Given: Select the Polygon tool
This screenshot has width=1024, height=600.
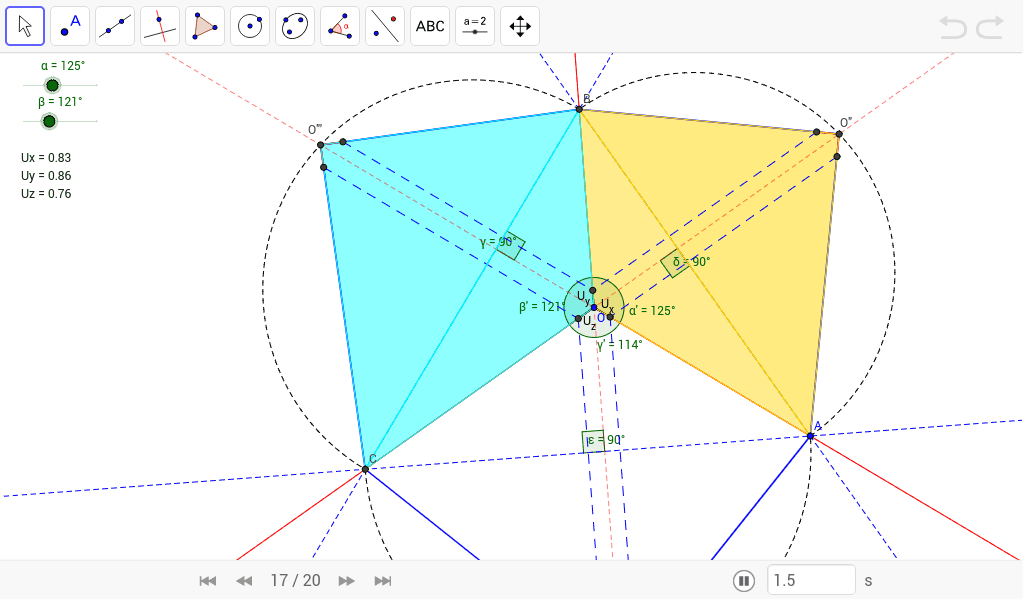Looking at the screenshot, I should point(205,26).
